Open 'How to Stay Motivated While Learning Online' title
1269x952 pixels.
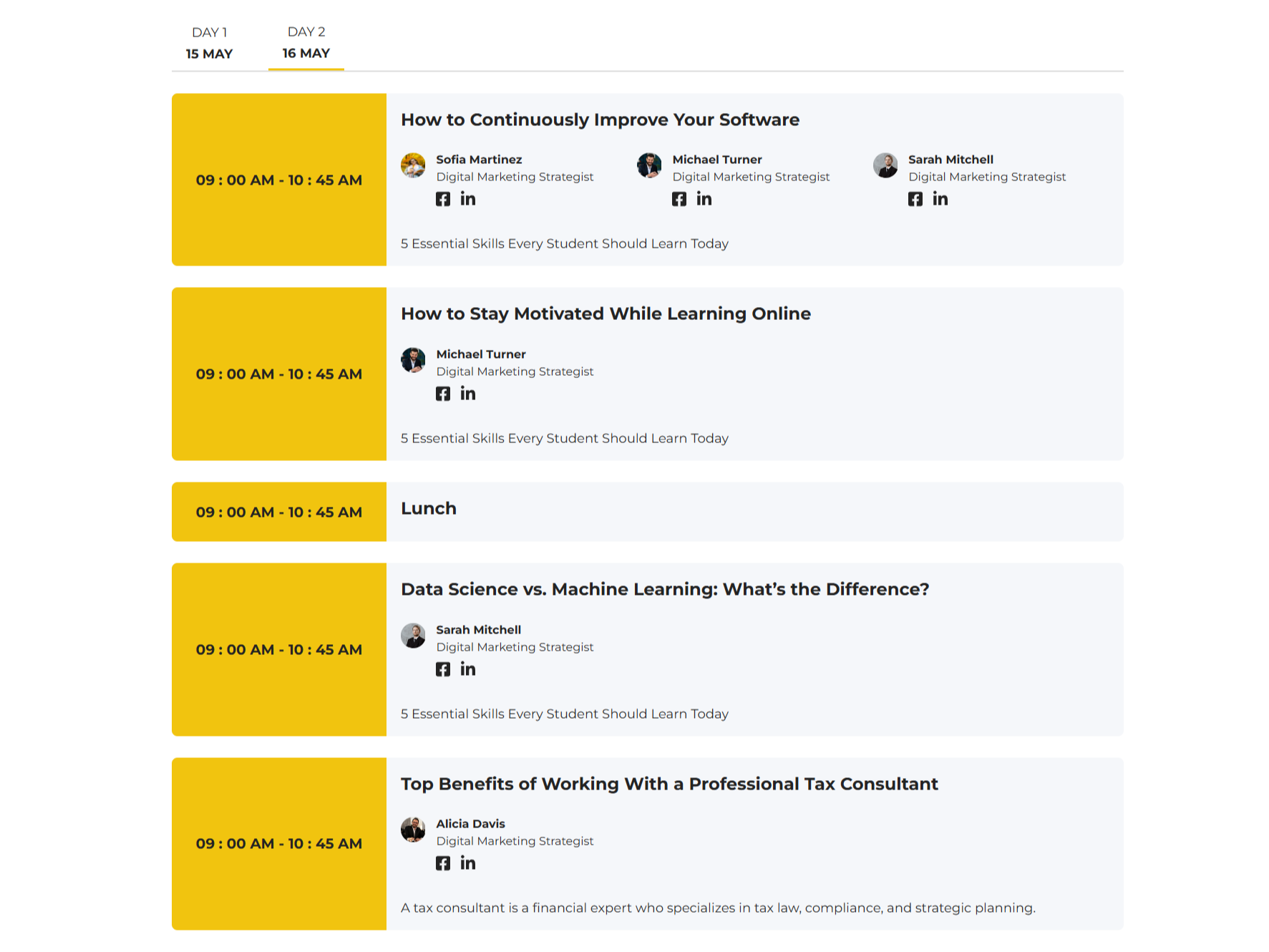pos(606,314)
